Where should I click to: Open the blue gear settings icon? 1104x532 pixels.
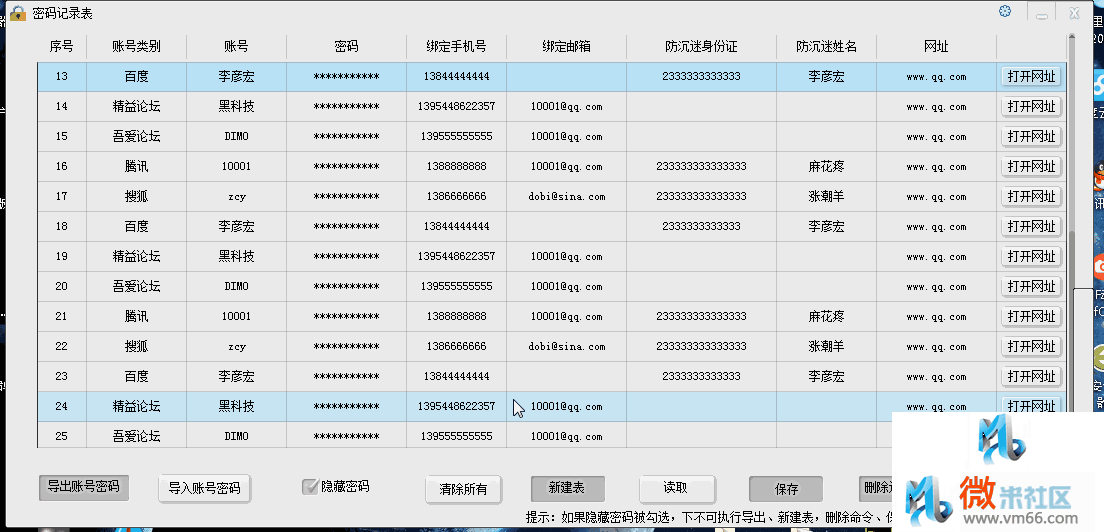point(1005,11)
